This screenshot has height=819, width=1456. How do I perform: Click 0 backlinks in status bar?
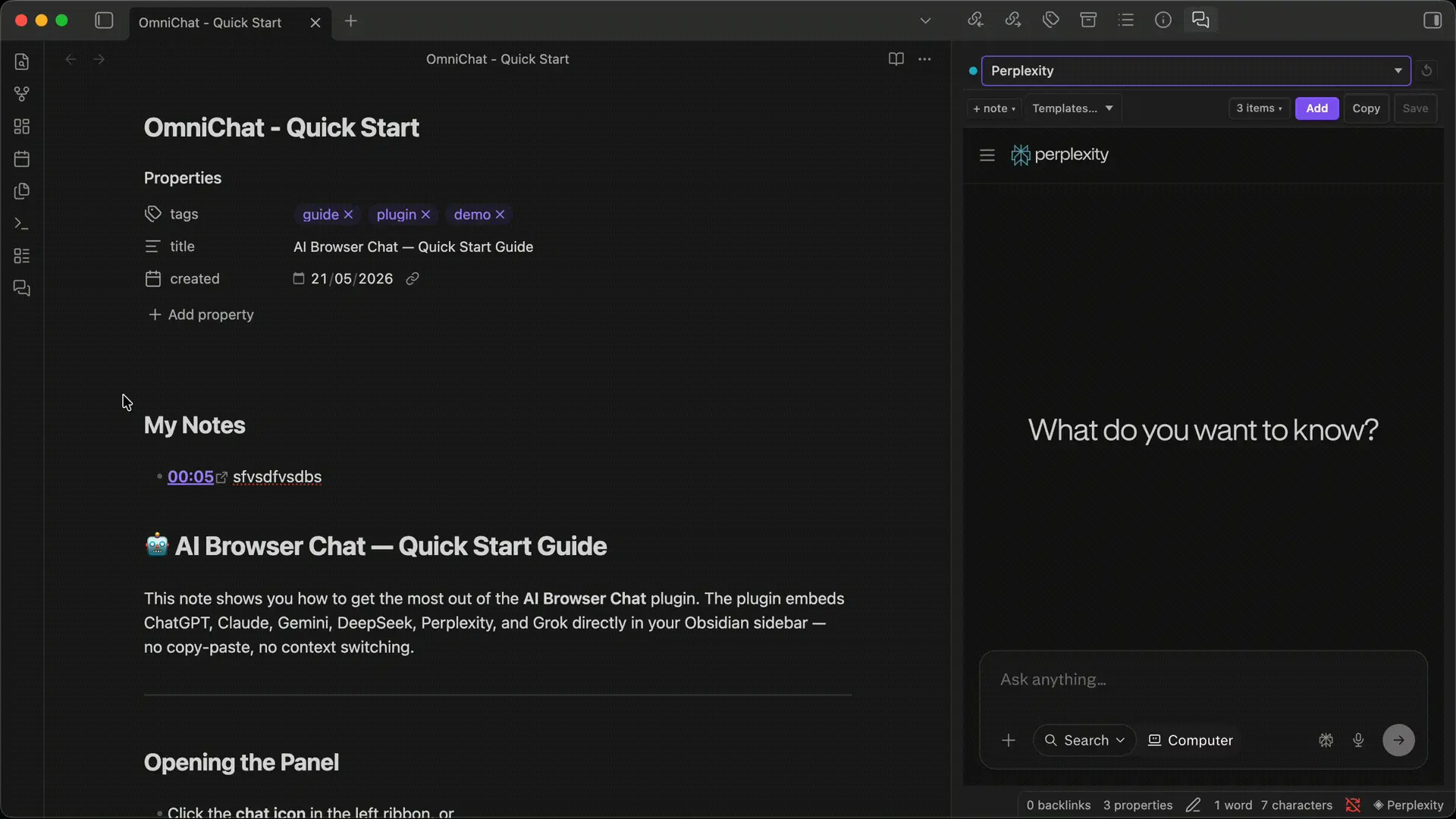(x=1059, y=805)
